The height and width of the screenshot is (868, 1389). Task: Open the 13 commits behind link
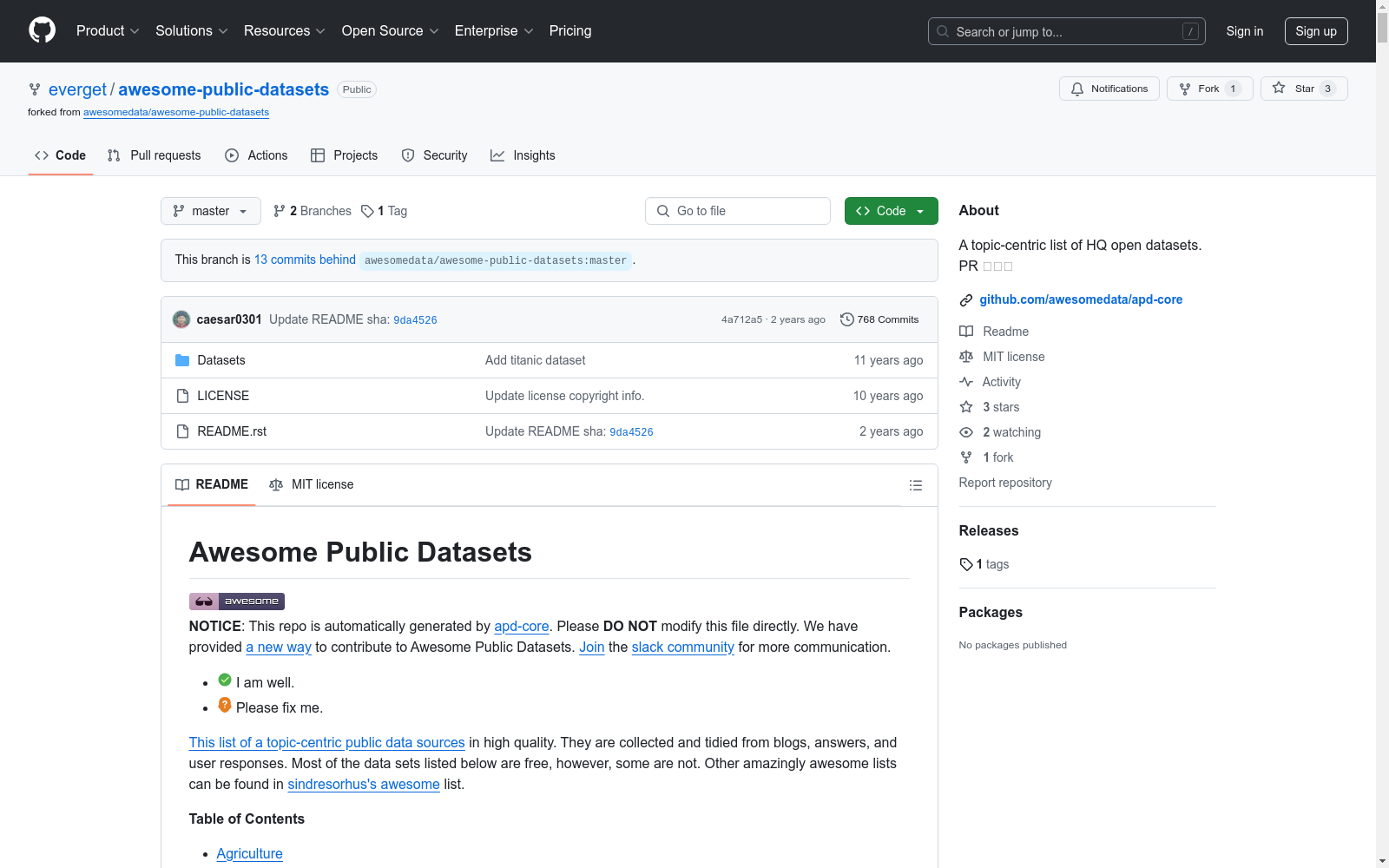click(305, 260)
